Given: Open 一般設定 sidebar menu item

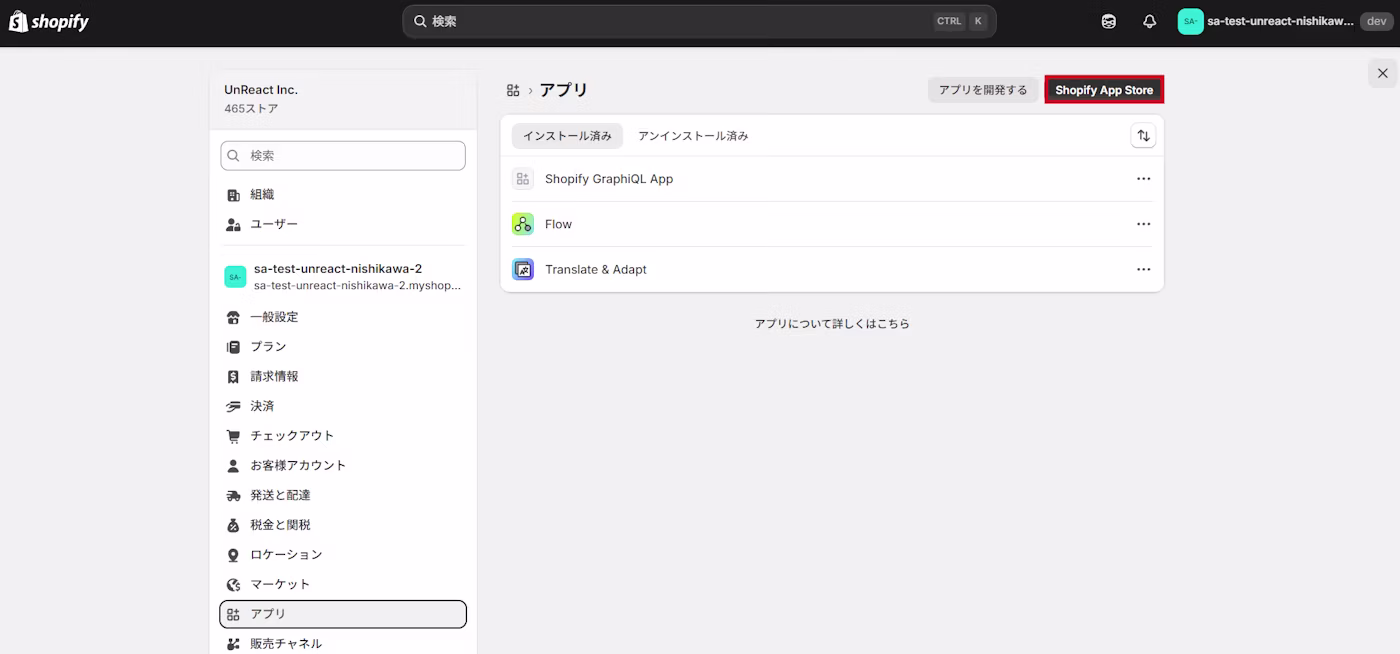Looking at the screenshot, I should 343,317.
